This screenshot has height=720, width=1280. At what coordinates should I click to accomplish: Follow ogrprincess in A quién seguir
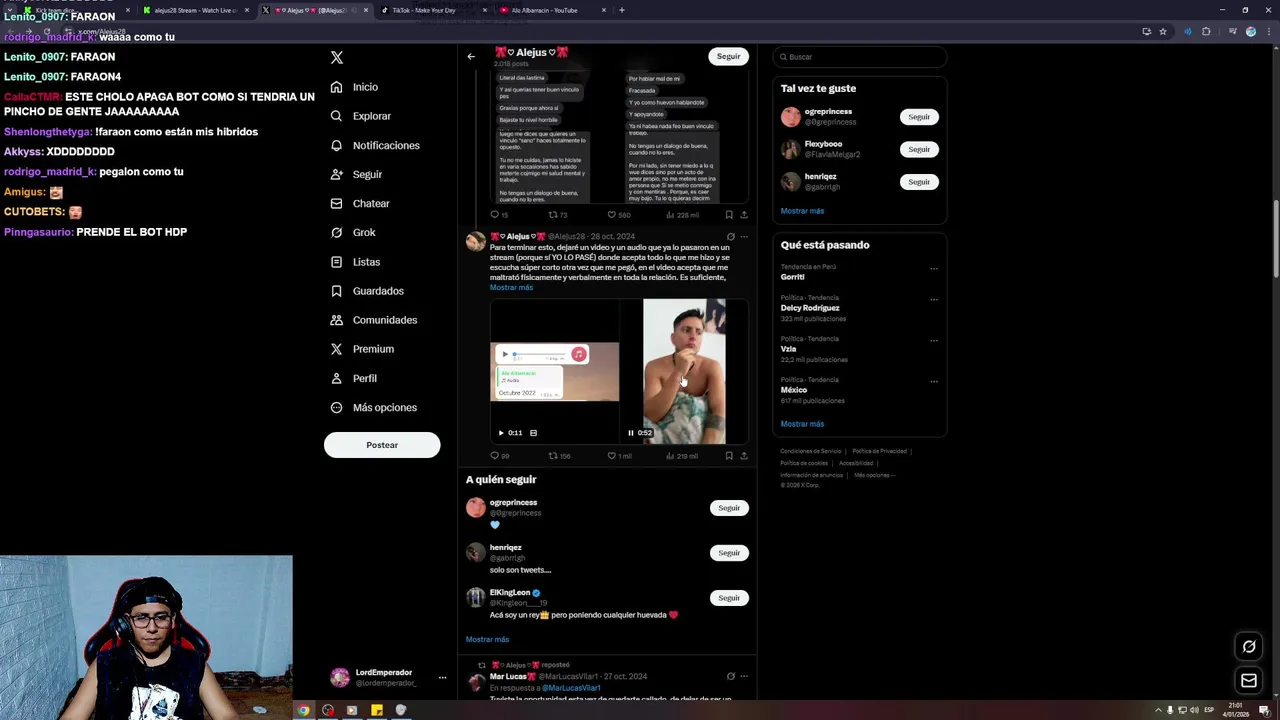click(729, 508)
